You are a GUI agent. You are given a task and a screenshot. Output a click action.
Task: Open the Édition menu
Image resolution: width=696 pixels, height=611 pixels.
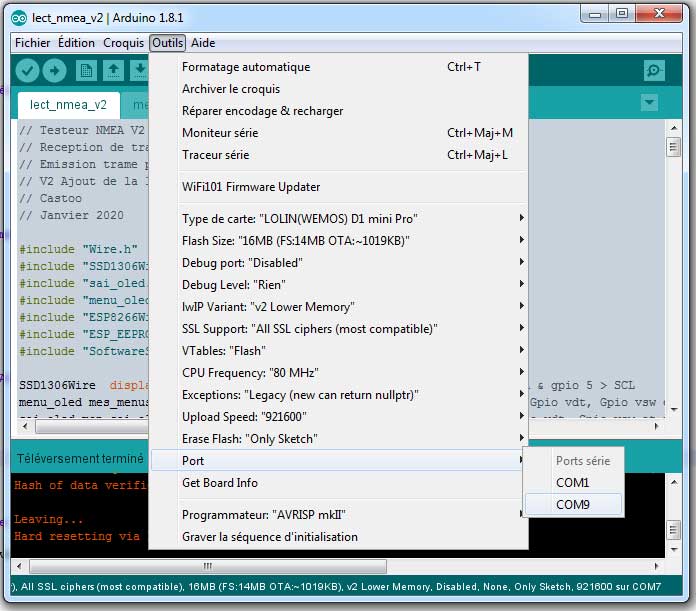point(76,43)
